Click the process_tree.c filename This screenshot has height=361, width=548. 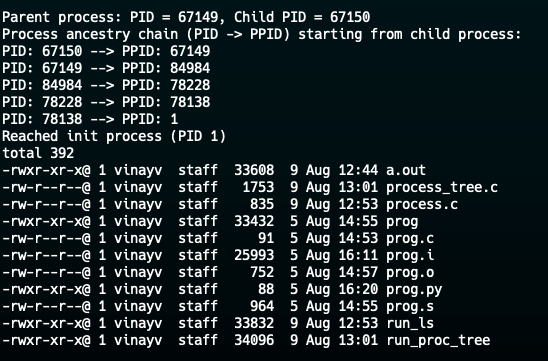point(442,187)
